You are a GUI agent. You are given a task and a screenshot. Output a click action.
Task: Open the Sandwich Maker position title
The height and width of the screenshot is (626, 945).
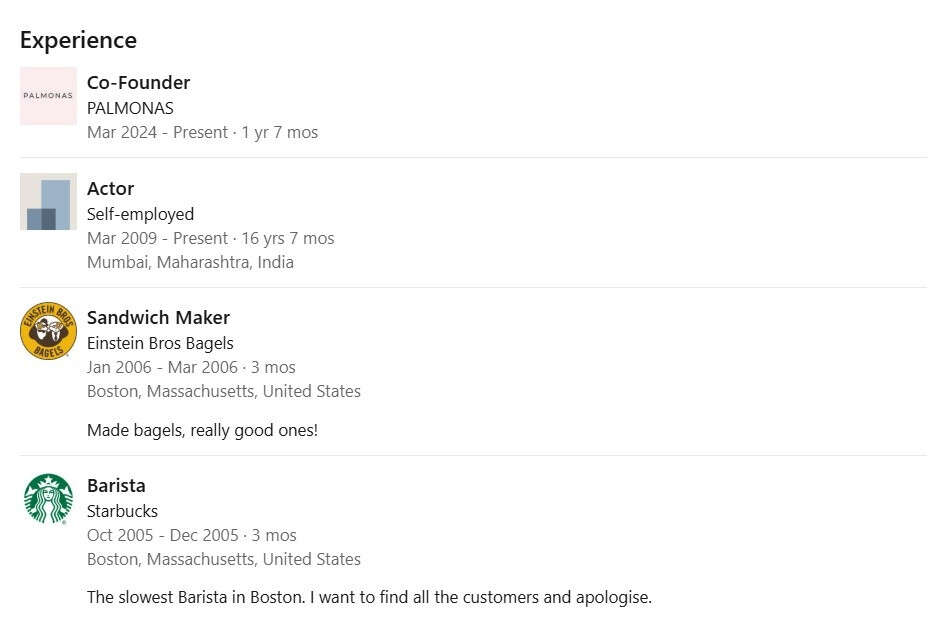tap(158, 317)
